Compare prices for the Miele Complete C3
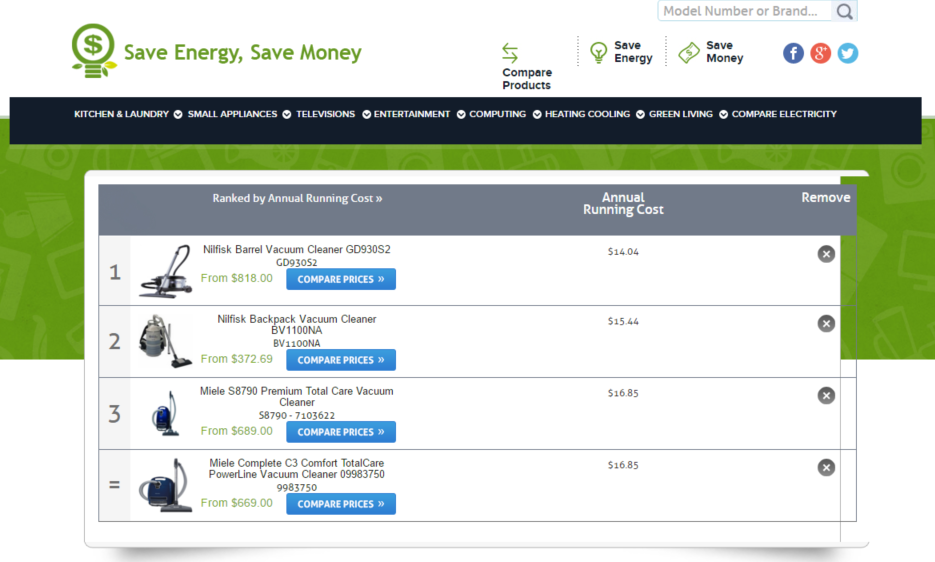The height and width of the screenshot is (562, 935). tap(341, 504)
